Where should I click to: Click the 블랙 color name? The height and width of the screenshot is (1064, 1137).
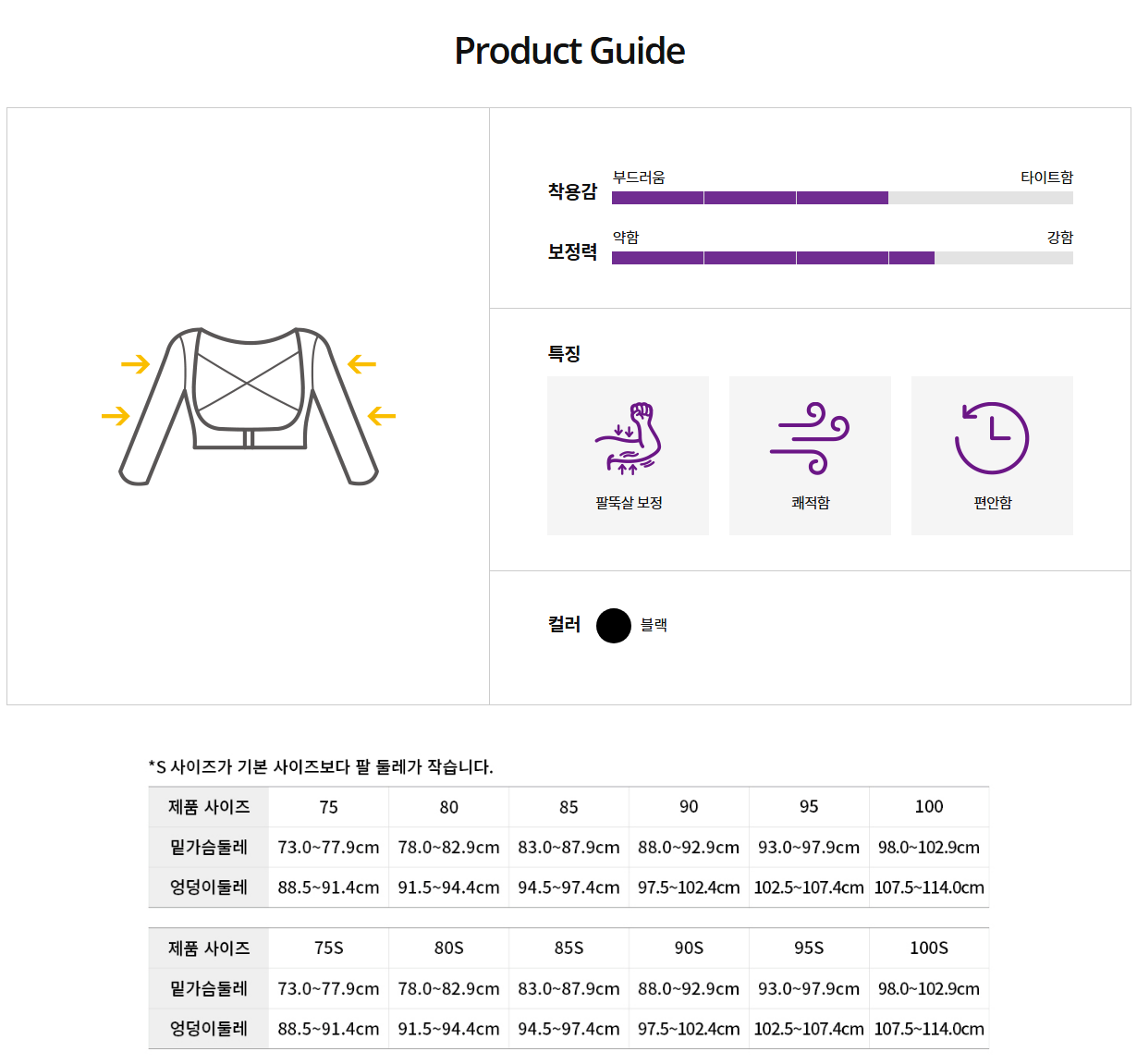654,626
